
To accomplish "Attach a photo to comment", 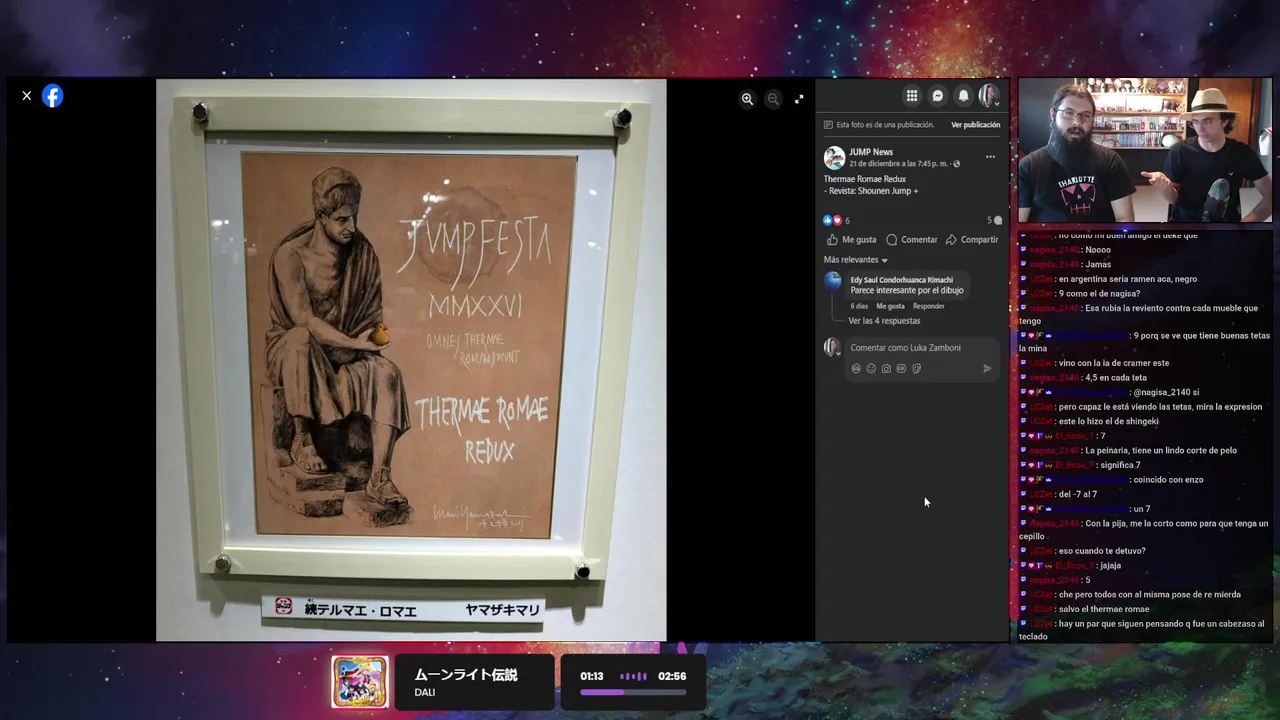I will pos(886,369).
